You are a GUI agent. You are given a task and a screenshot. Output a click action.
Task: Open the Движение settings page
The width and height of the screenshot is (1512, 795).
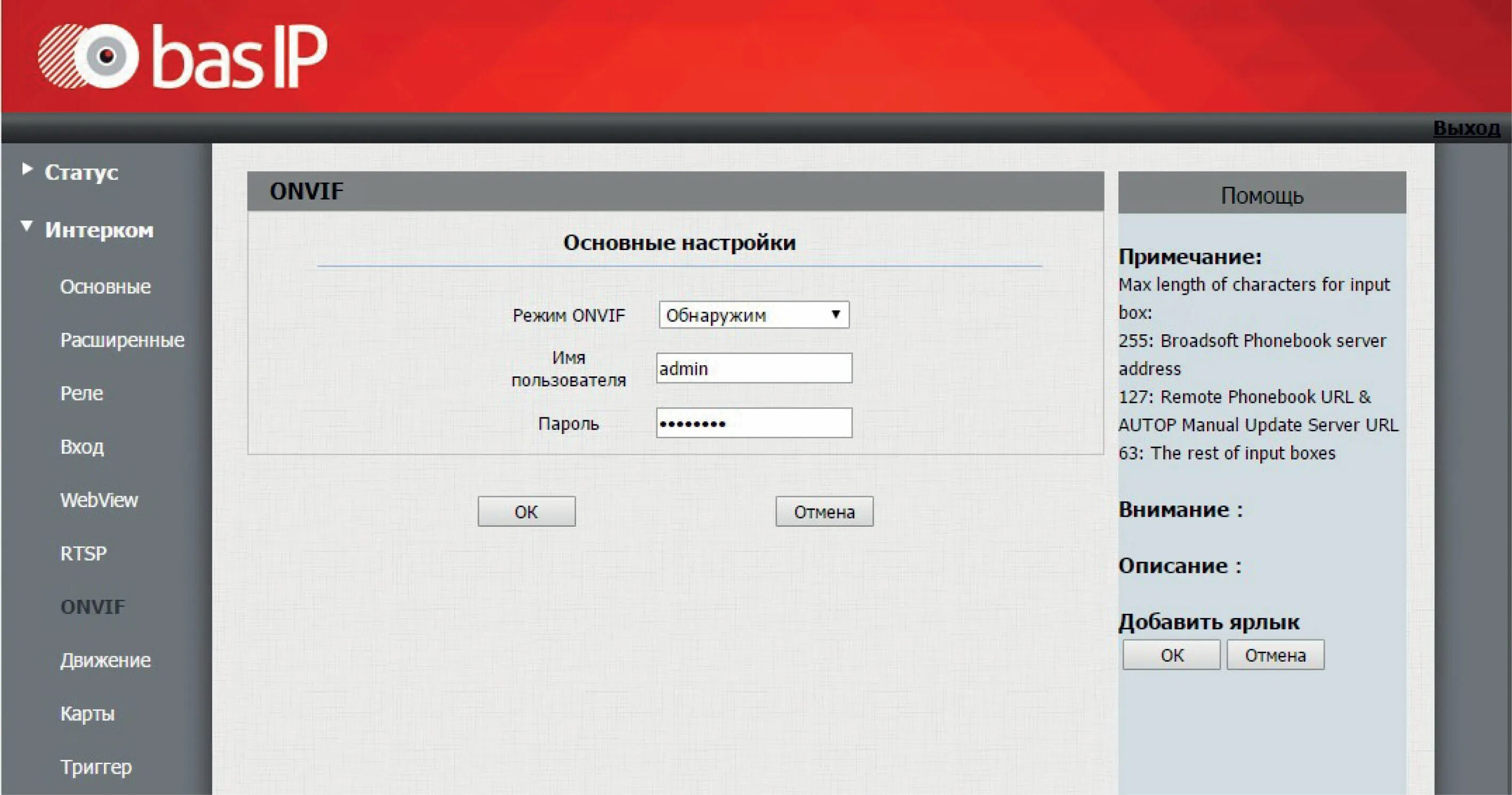pyautogui.click(x=106, y=661)
